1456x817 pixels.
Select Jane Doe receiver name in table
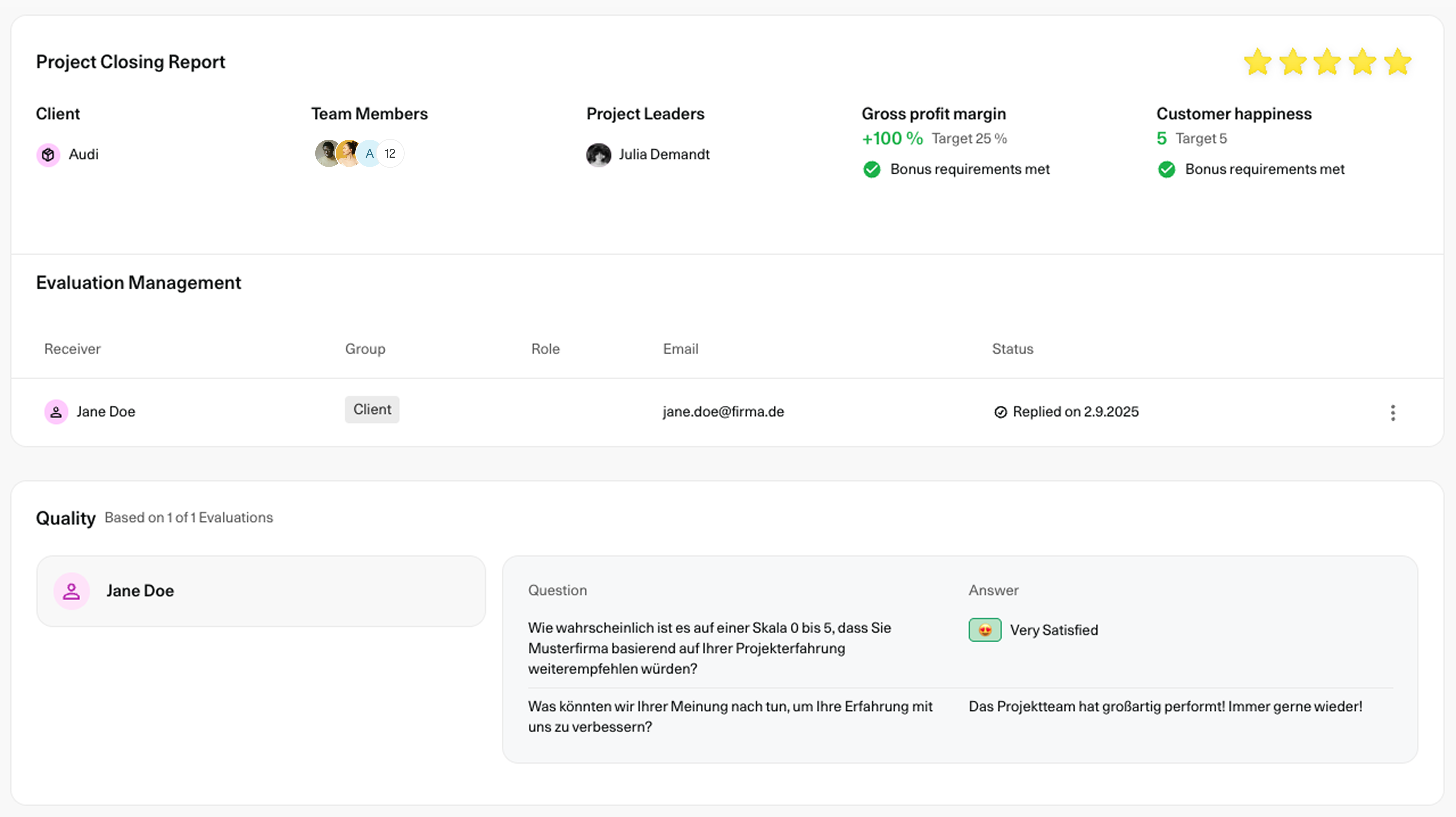[x=106, y=412]
